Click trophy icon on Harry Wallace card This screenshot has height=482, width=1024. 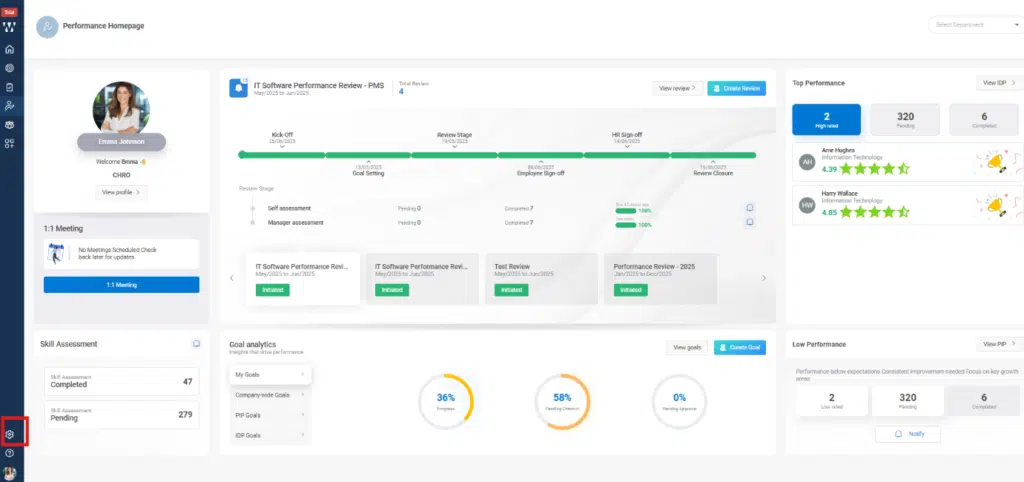pos(997,205)
